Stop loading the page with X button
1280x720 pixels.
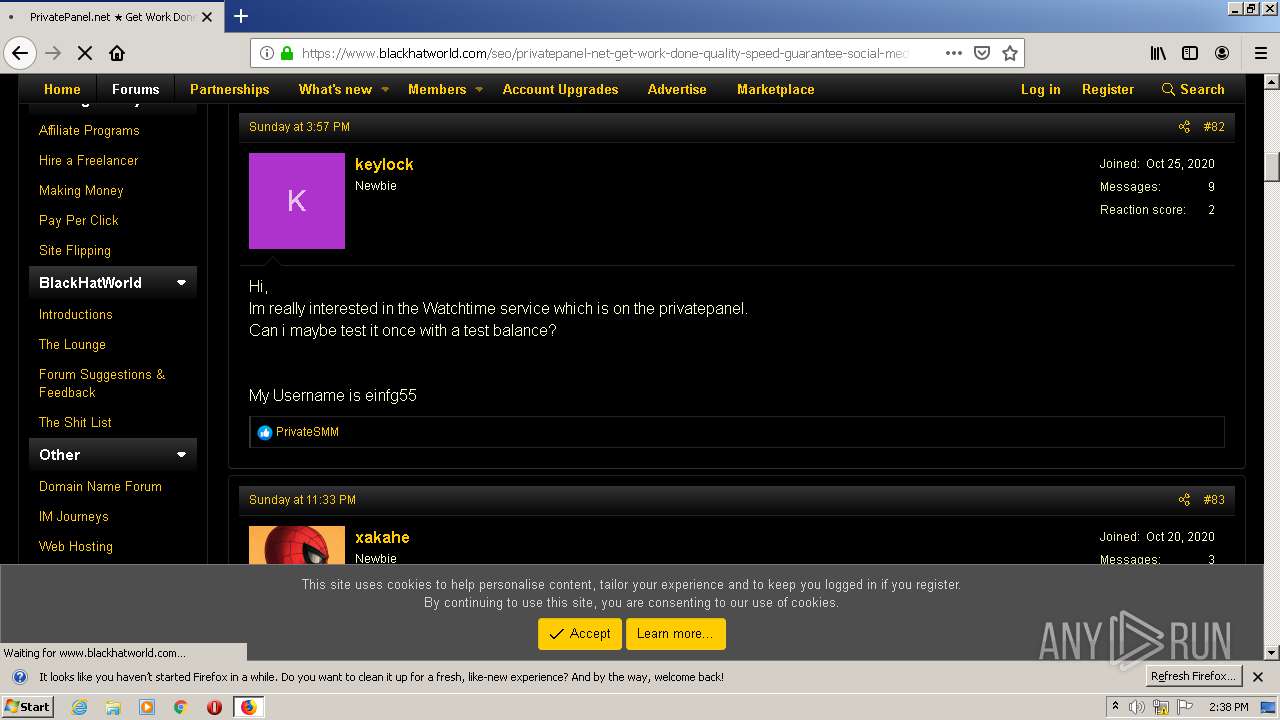(85, 53)
